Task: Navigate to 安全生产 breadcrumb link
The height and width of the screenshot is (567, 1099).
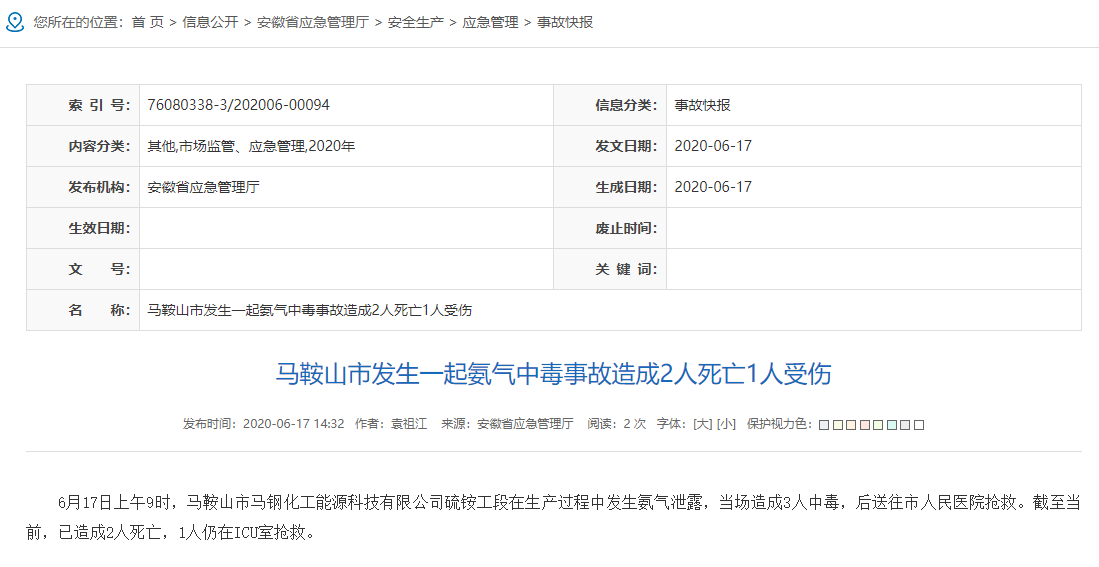Action: click(x=416, y=22)
